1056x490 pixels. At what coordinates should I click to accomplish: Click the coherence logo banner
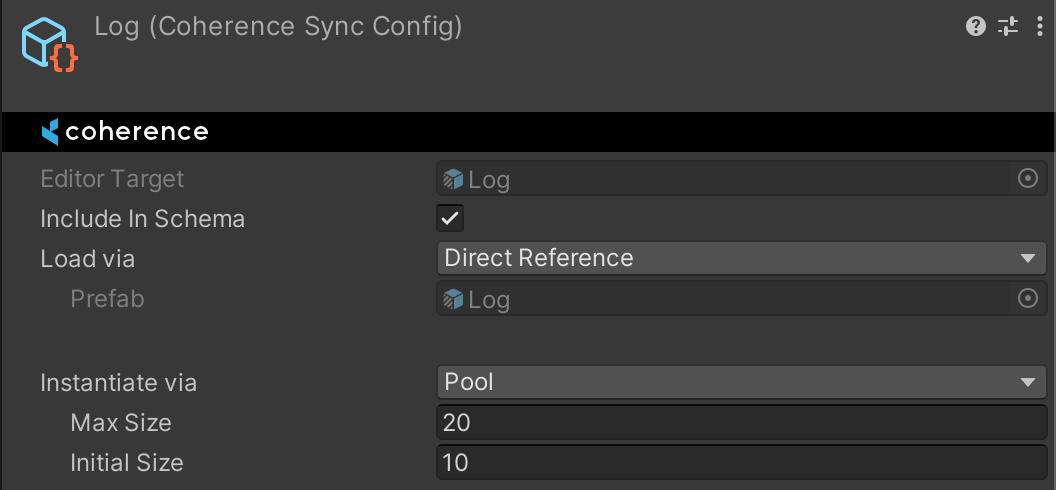[x=125, y=132]
